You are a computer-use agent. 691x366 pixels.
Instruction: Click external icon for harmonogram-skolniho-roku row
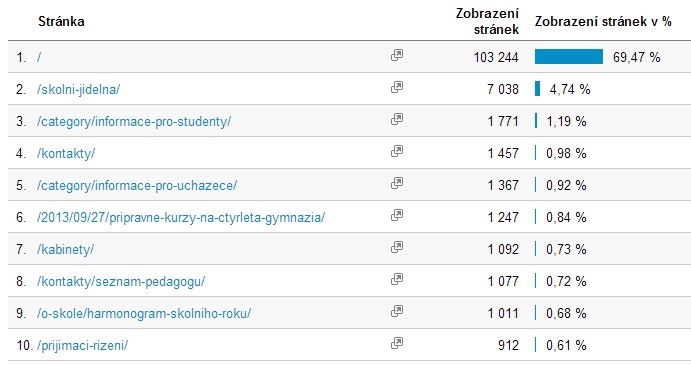[x=397, y=311]
